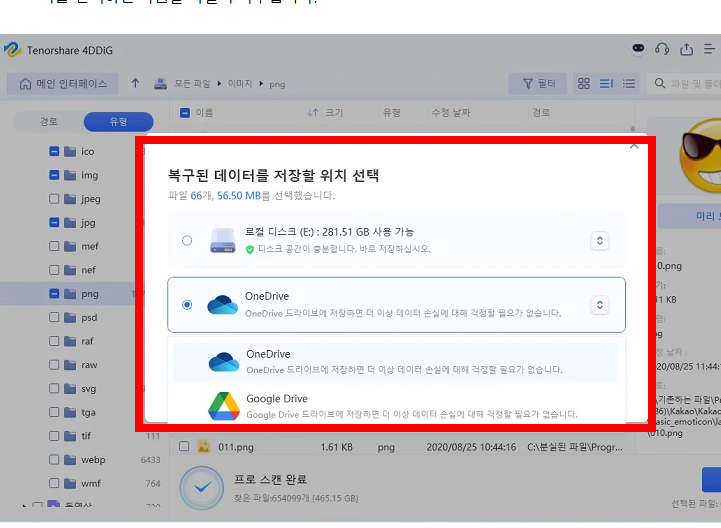Click the Tenorshare 4DDiG logo icon
Viewport: 721px width, 528px height.
(12, 50)
